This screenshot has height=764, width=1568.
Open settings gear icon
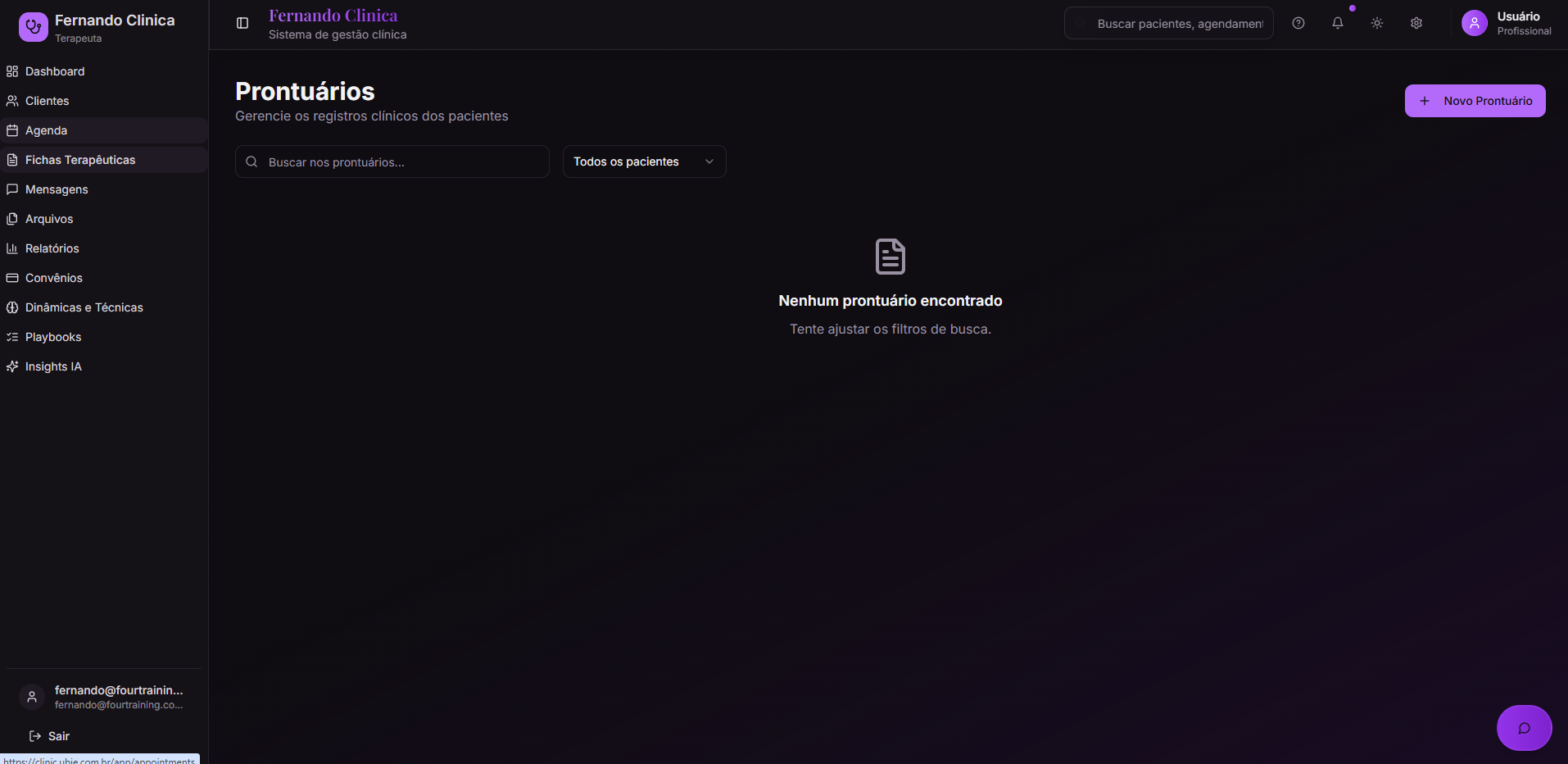pyautogui.click(x=1416, y=24)
